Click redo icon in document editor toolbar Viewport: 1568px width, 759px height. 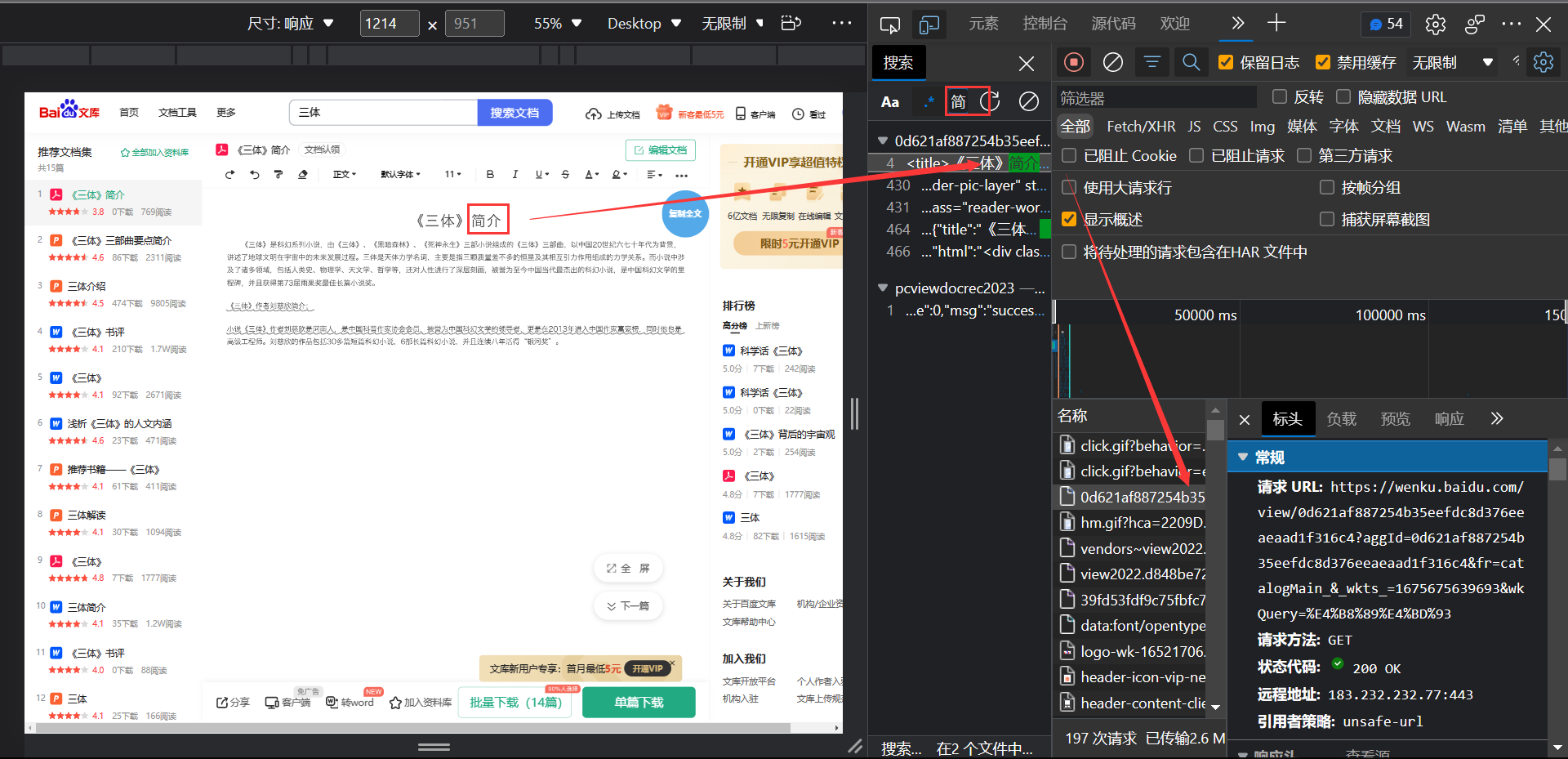tap(229, 174)
